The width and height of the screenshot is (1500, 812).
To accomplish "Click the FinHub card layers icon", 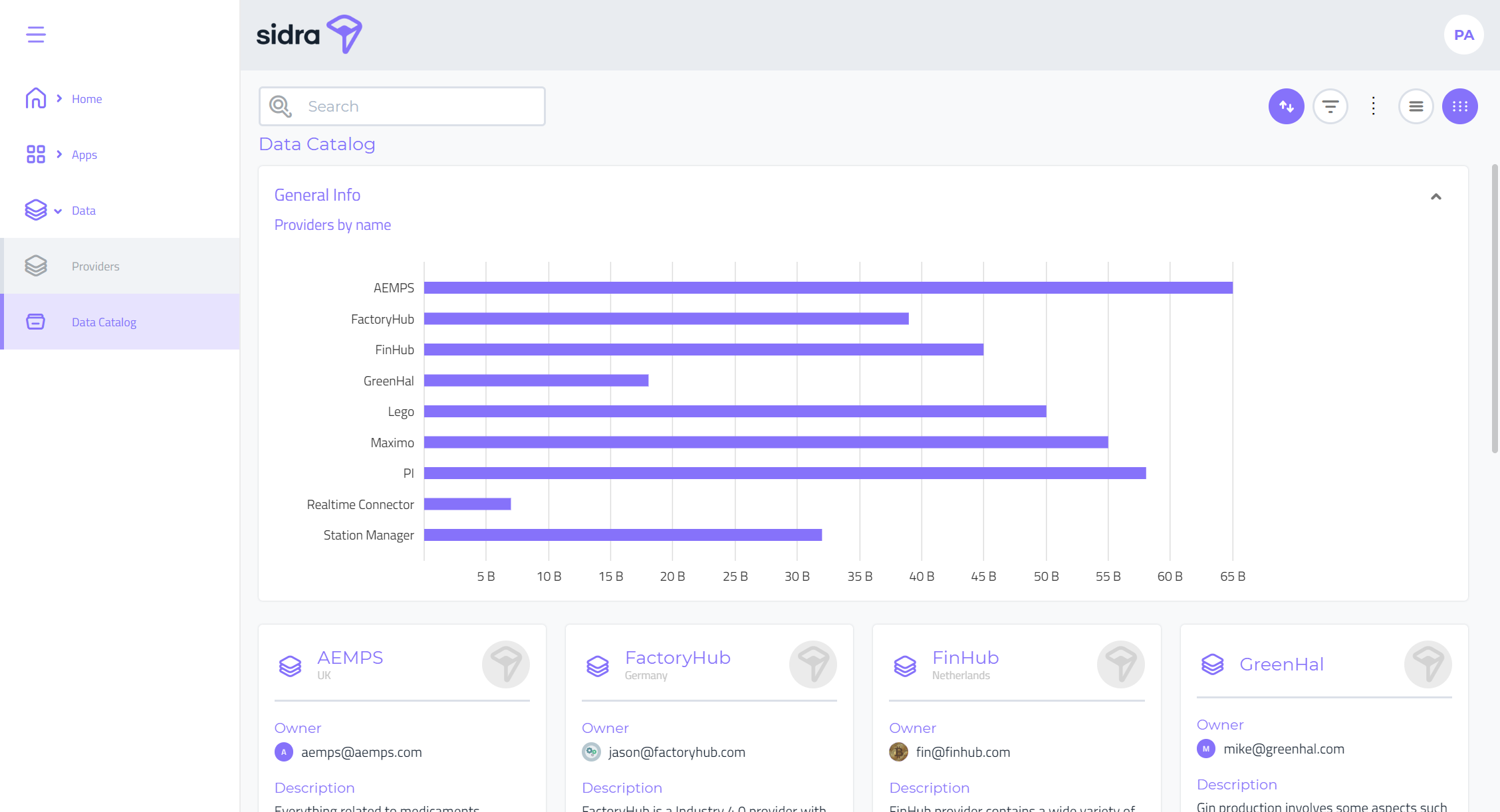I will 905,665.
